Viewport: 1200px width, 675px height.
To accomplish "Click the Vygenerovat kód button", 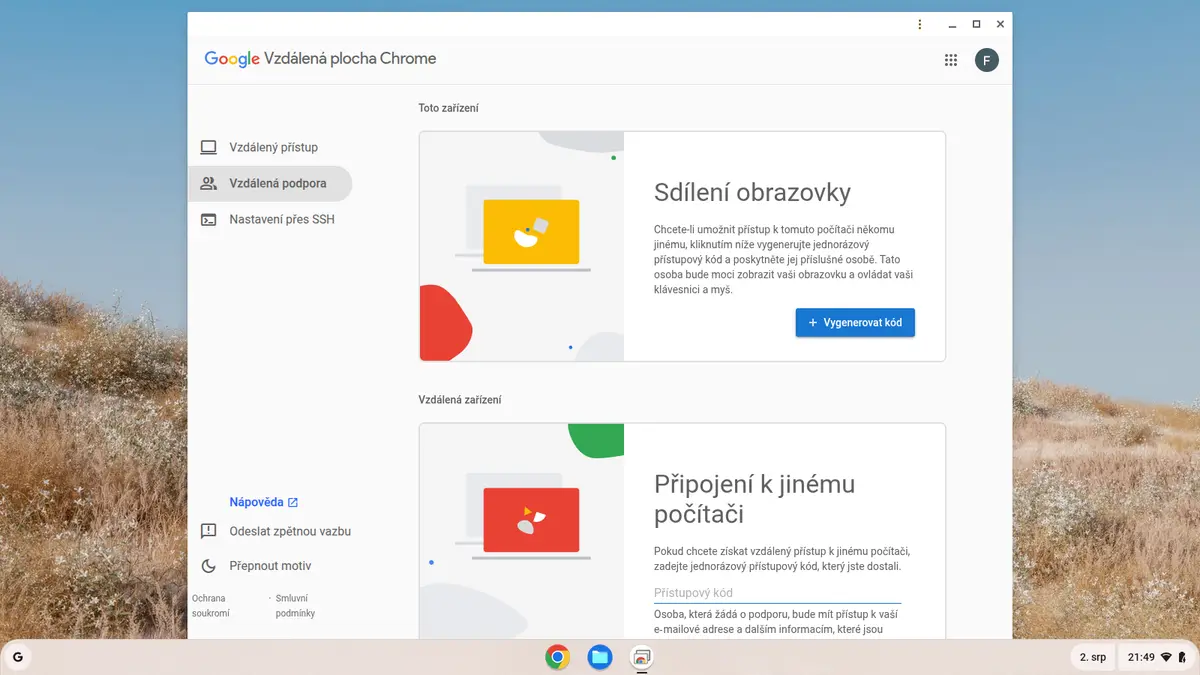I will [855, 323].
